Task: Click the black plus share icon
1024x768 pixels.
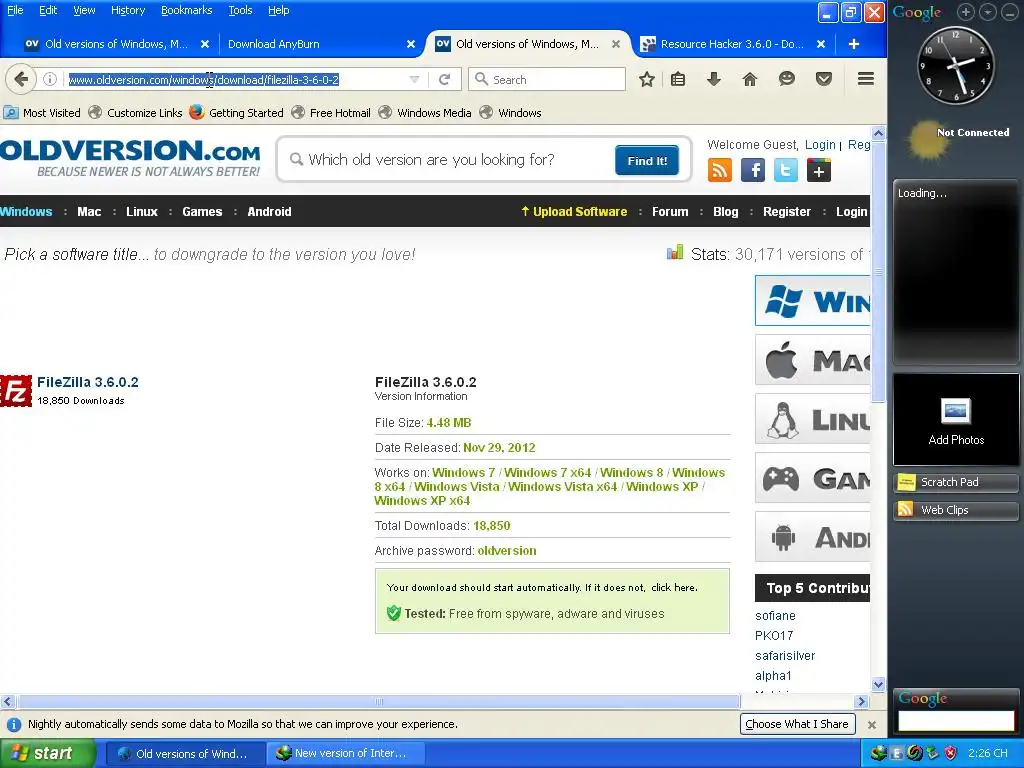Action: pyautogui.click(x=819, y=171)
